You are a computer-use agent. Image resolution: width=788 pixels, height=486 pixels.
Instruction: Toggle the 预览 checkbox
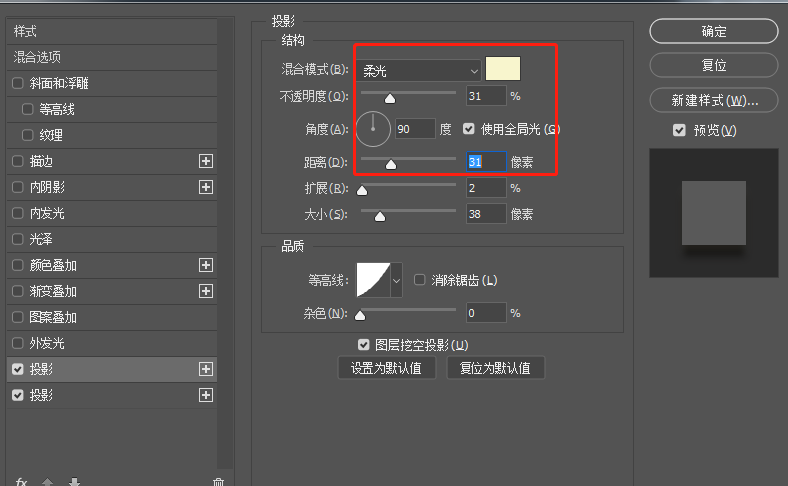679,131
